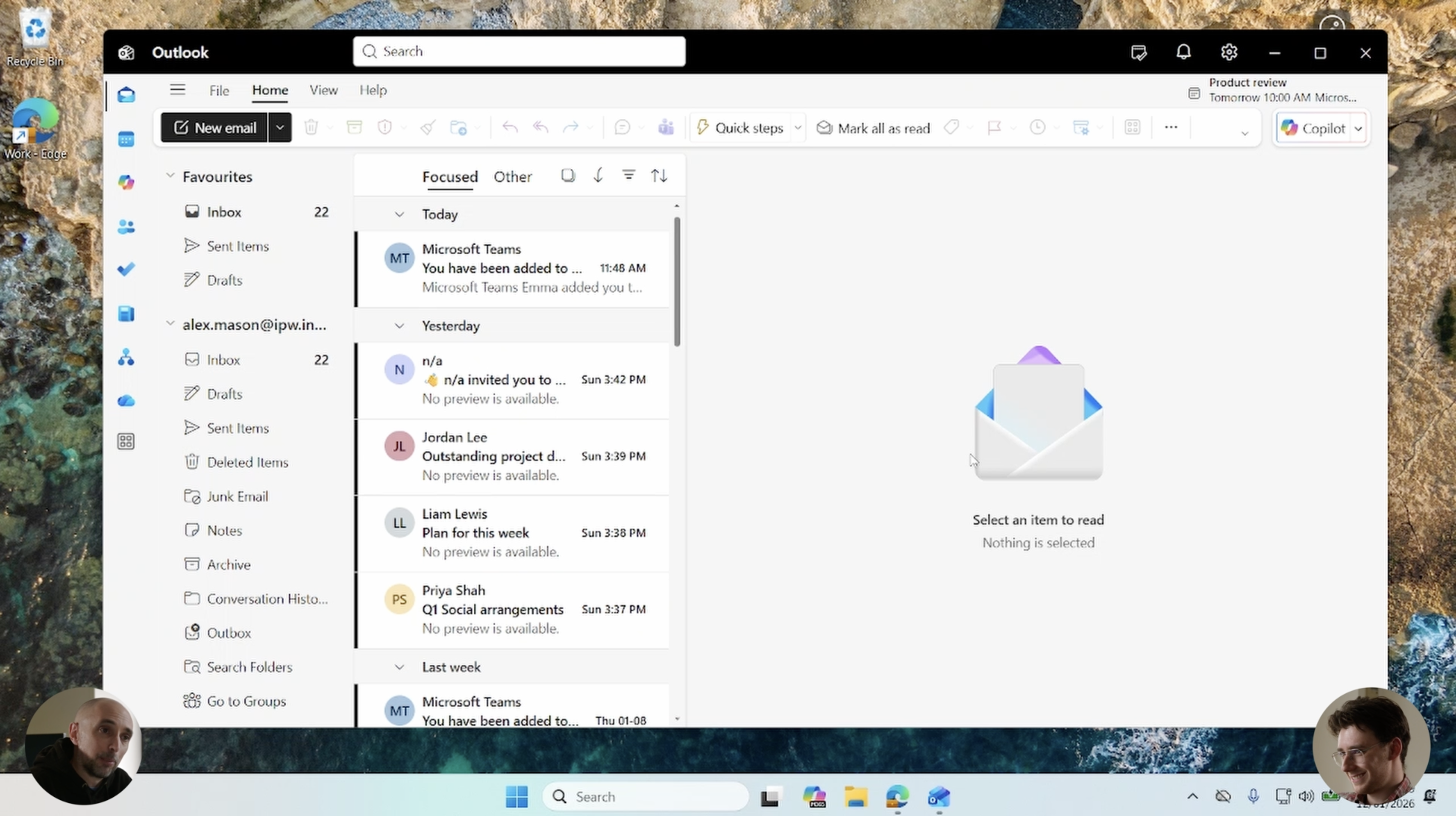Viewport: 1456px width, 816px height.
Task: Toggle the hamburger navigation pane button
Action: (177, 90)
